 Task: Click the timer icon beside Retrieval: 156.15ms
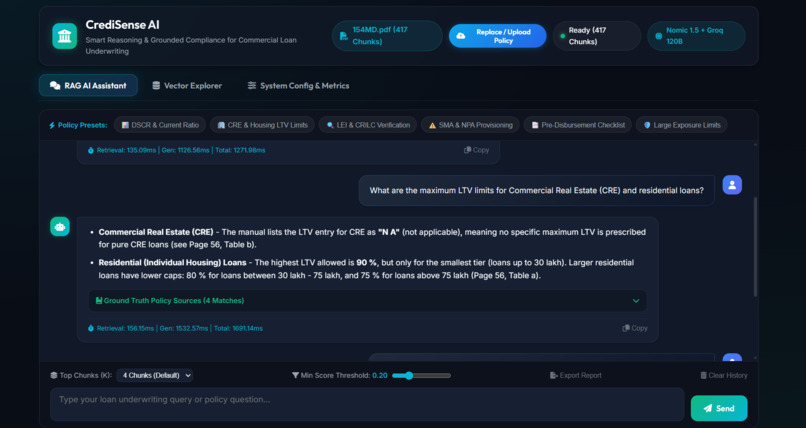tap(91, 328)
